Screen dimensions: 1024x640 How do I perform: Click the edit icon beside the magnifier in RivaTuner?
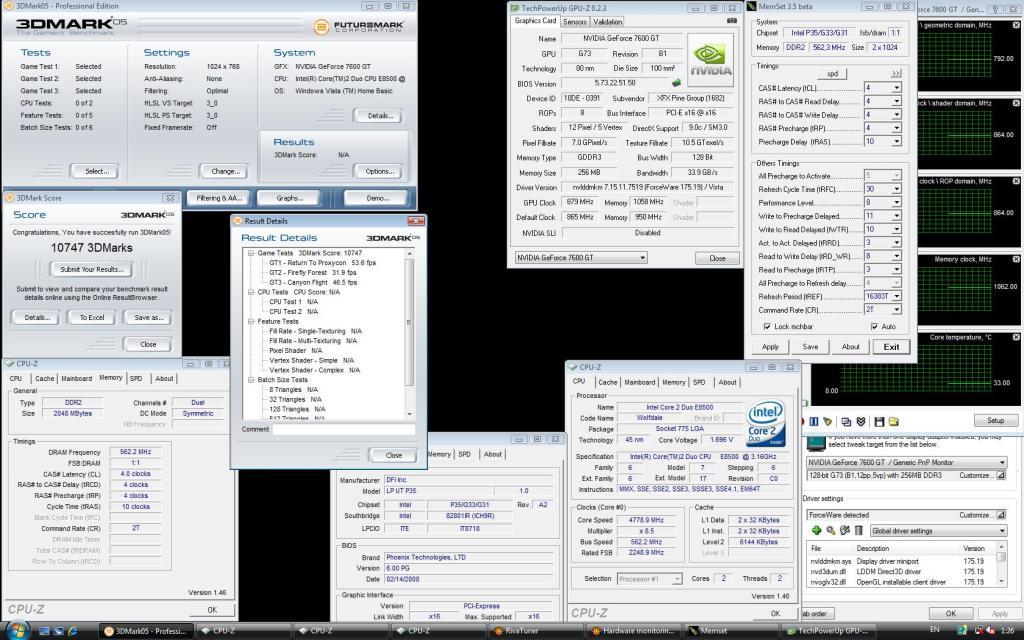[x=845, y=530]
